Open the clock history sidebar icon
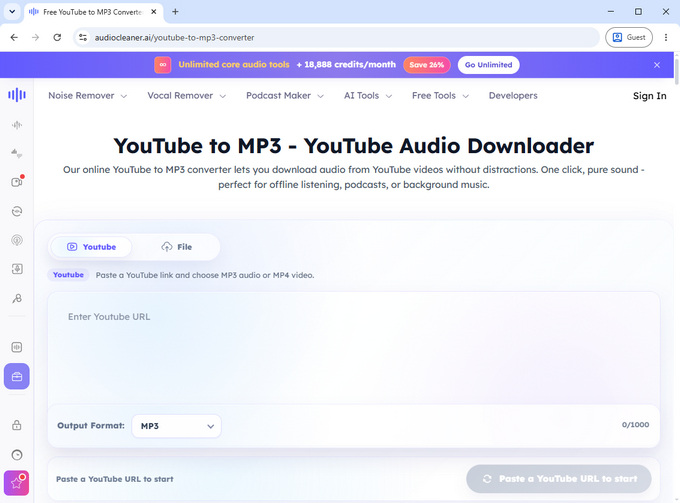680x503 pixels. coord(17,455)
